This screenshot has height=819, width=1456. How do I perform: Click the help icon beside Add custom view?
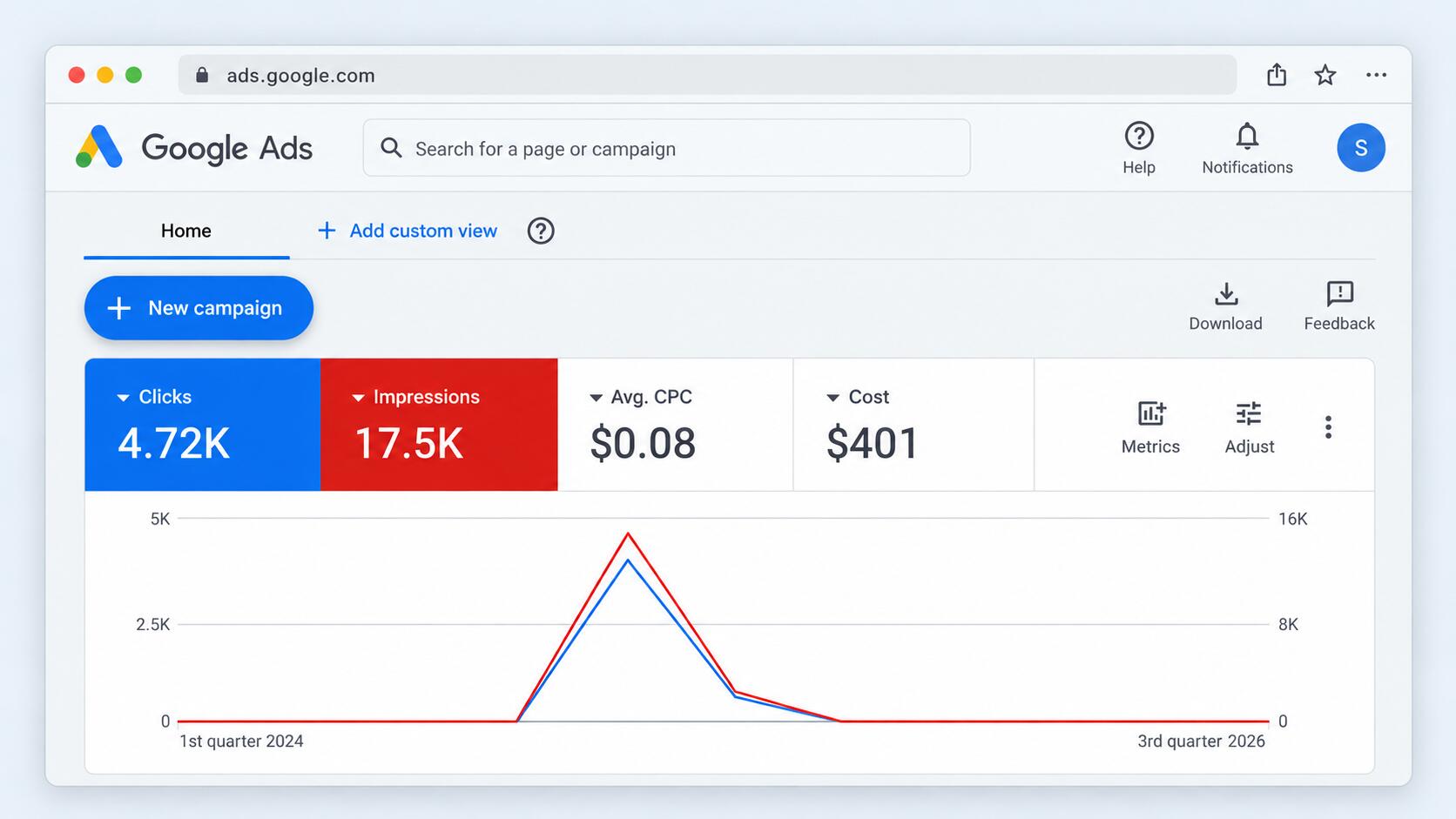point(541,231)
